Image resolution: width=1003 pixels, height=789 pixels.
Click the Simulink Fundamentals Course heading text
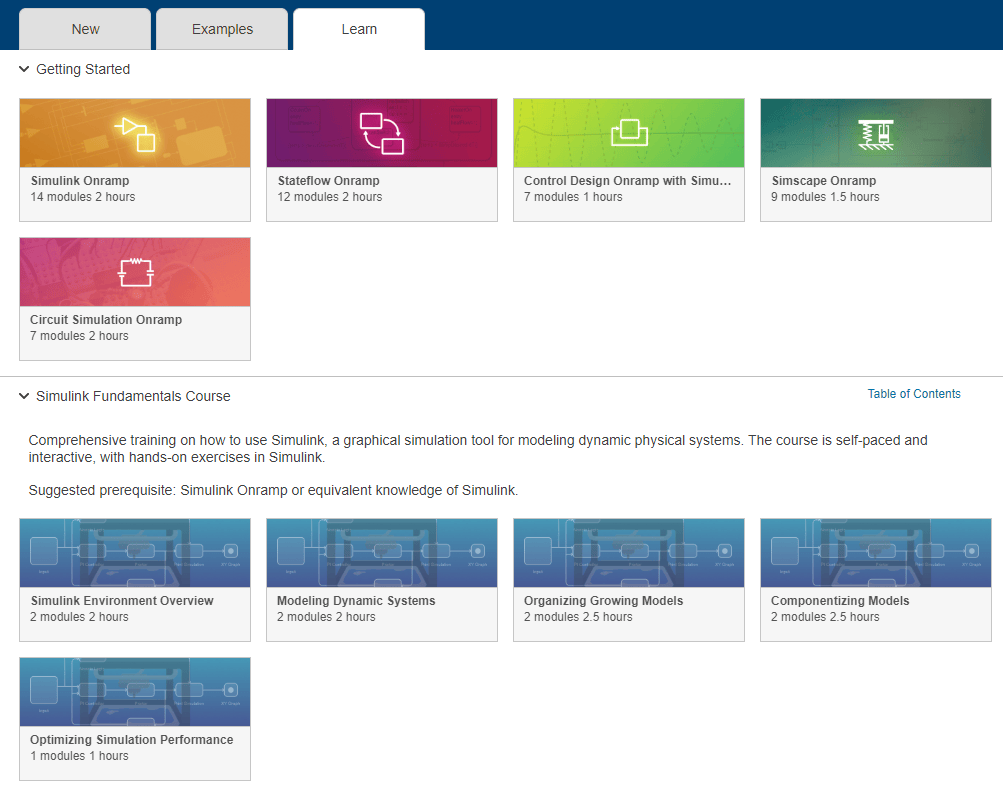coord(133,396)
